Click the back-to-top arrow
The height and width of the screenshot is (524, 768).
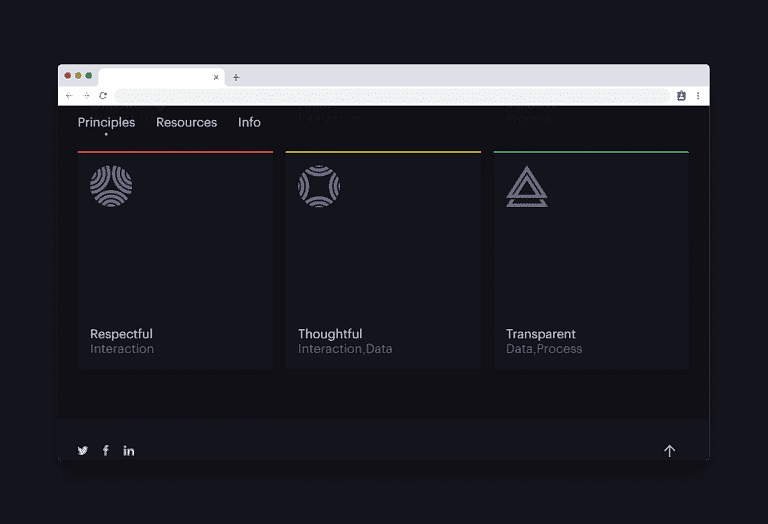pyautogui.click(x=669, y=451)
